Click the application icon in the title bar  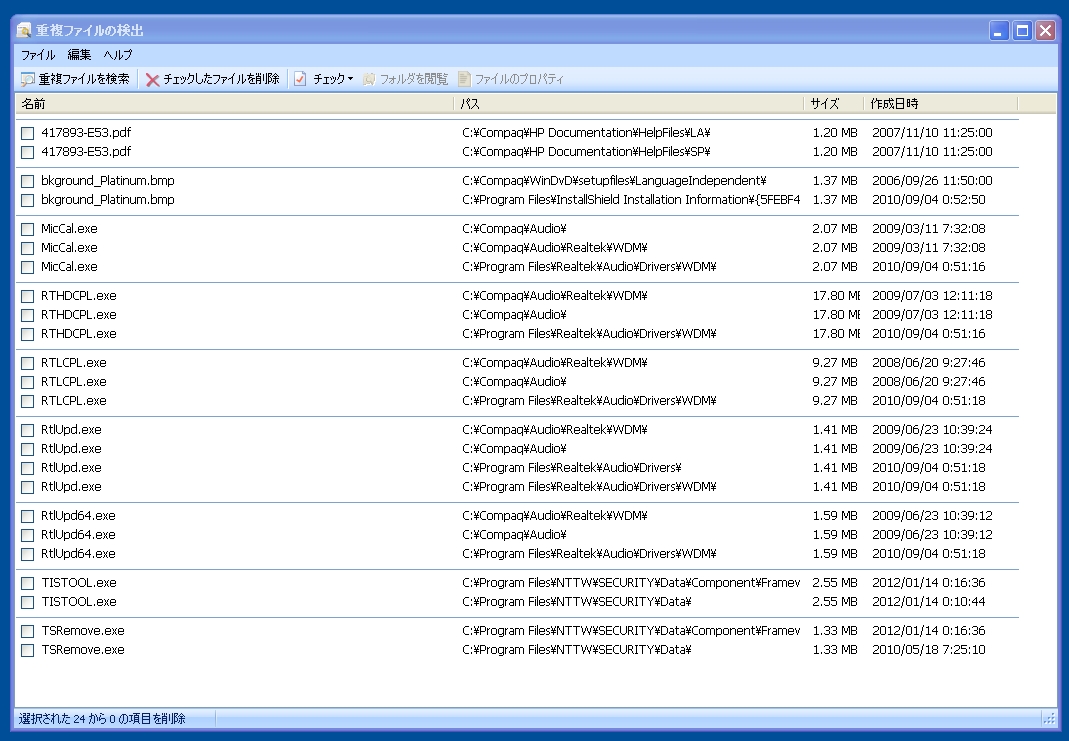click(x=24, y=31)
